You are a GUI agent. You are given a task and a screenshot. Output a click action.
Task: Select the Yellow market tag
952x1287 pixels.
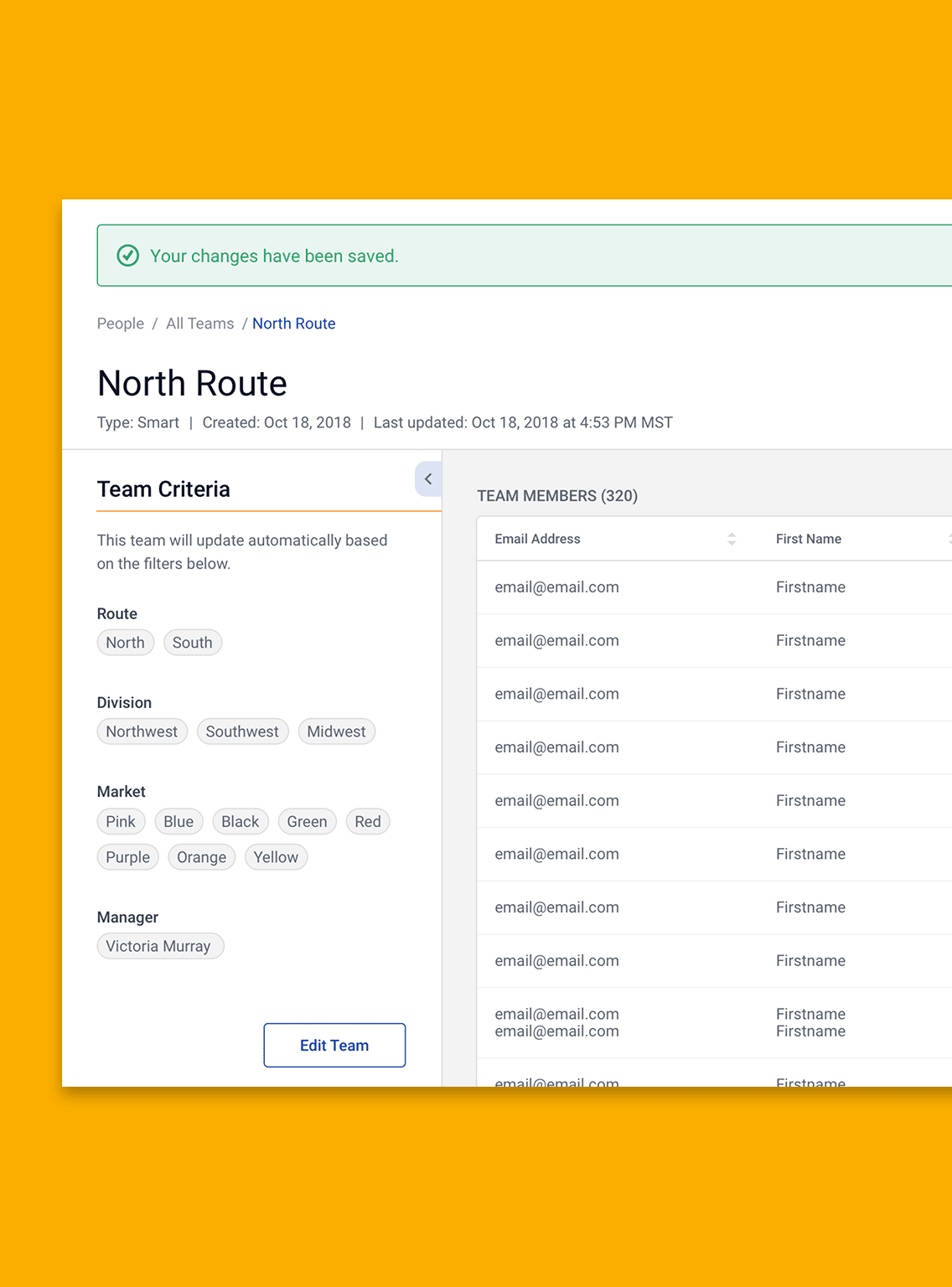click(x=277, y=857)
